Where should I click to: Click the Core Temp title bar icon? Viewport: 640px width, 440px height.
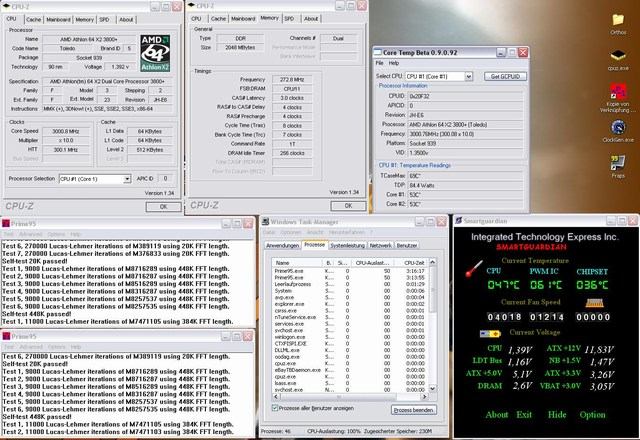click(x=378, y=52)
